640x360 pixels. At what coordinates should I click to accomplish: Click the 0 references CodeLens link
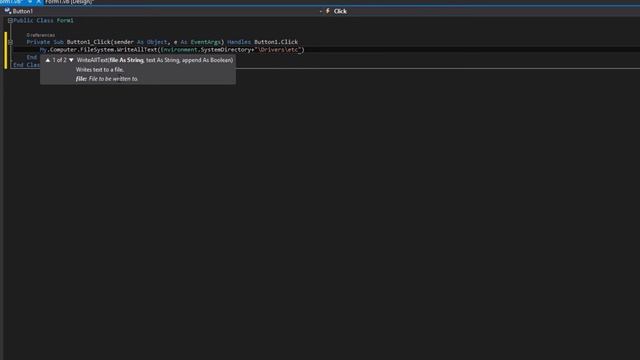[40, 35]
